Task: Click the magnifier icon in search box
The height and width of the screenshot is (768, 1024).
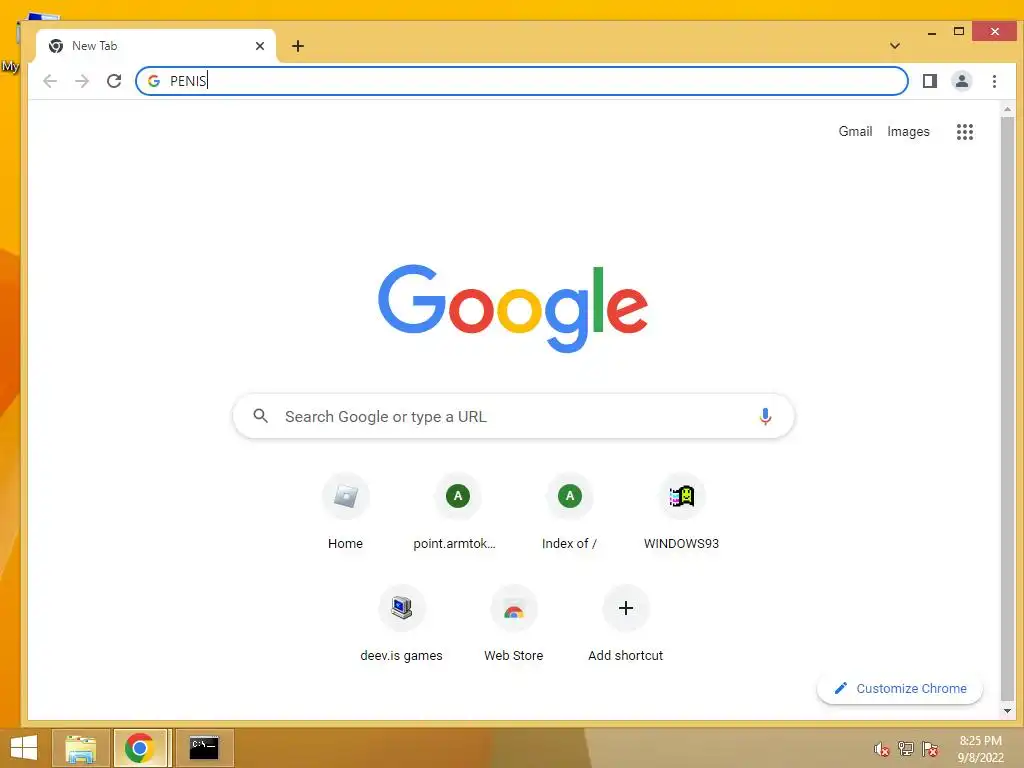Action: (x=261, y=416)
